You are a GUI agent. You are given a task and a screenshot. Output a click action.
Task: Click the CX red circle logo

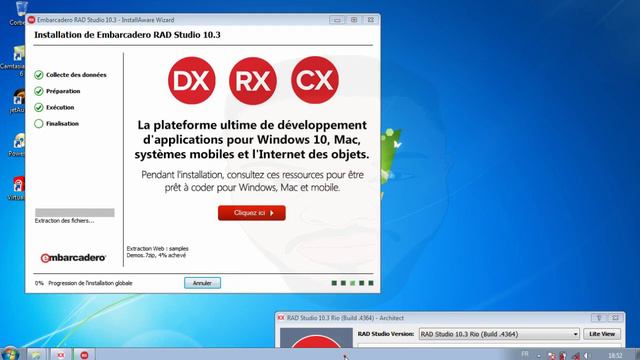(x=315, y=80)
